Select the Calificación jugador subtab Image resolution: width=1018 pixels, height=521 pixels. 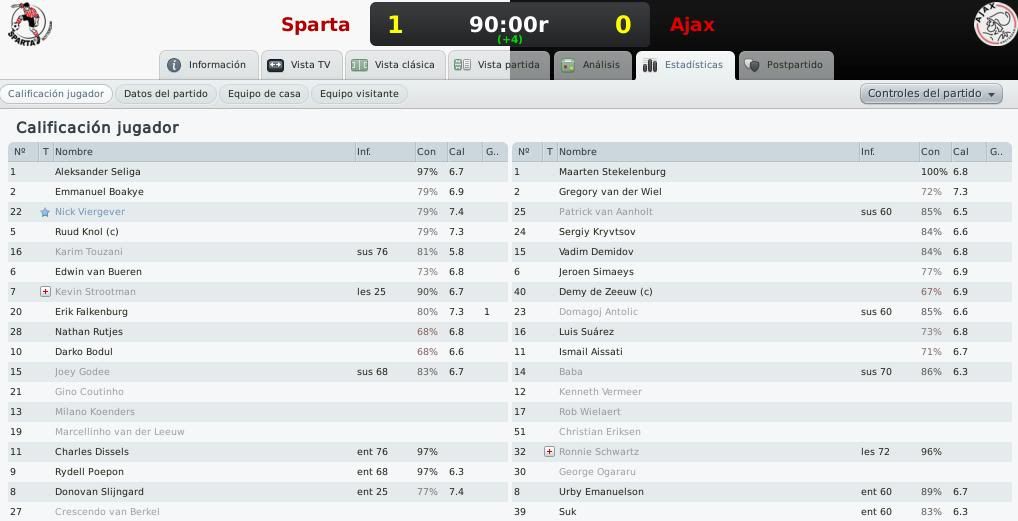click(56, 94)
